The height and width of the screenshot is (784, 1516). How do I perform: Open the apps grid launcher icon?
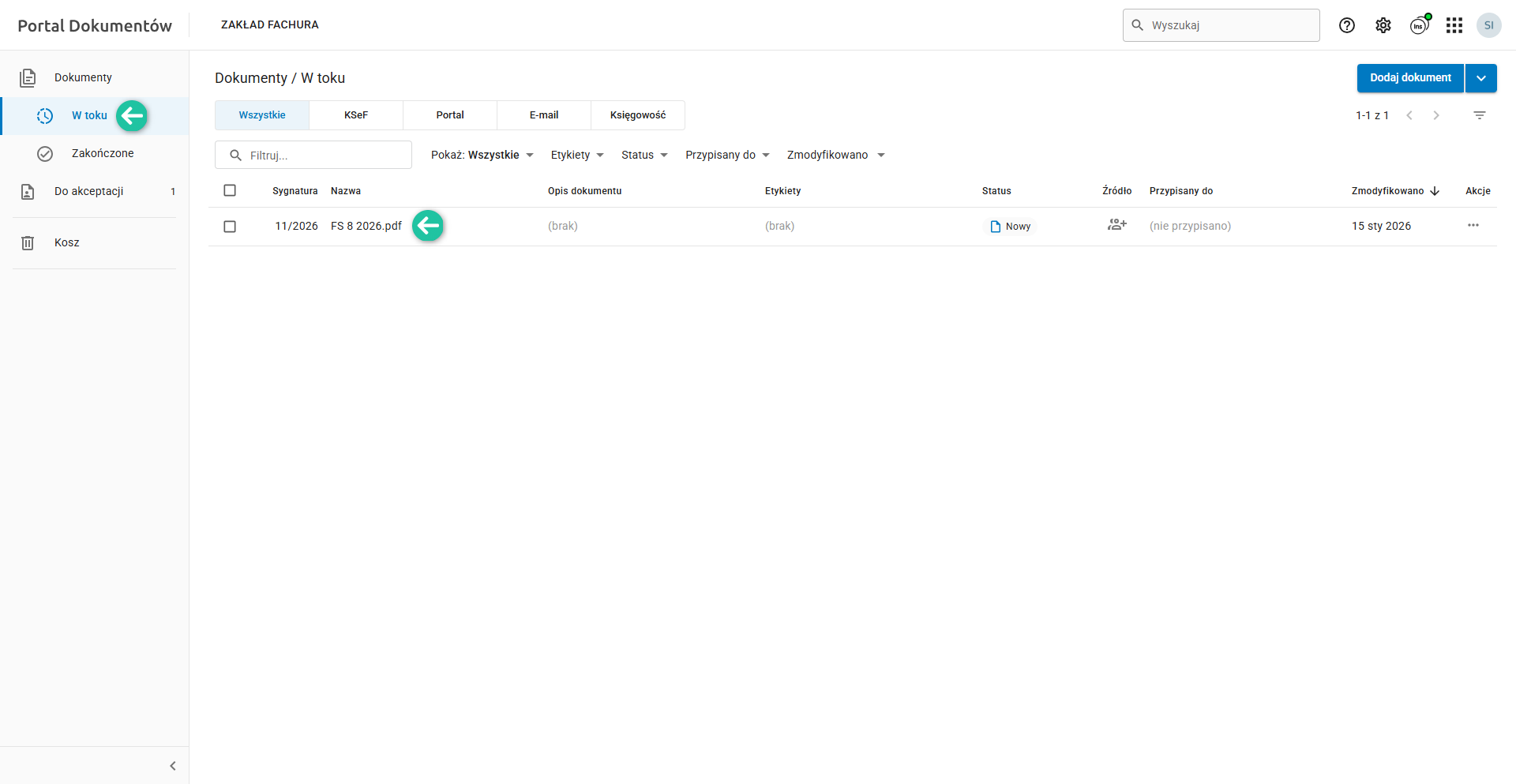coord(1454,25)
